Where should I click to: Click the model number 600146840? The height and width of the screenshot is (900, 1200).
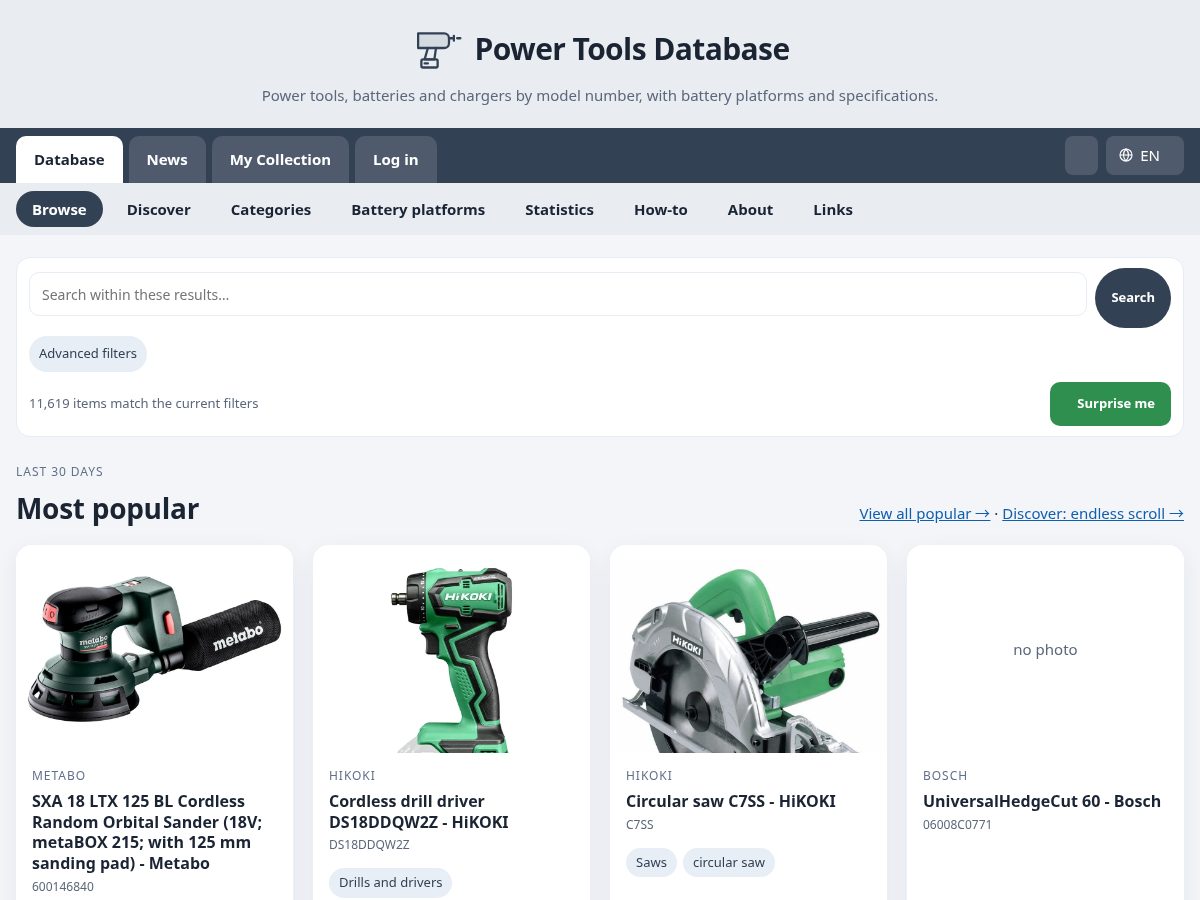point(63,887)
